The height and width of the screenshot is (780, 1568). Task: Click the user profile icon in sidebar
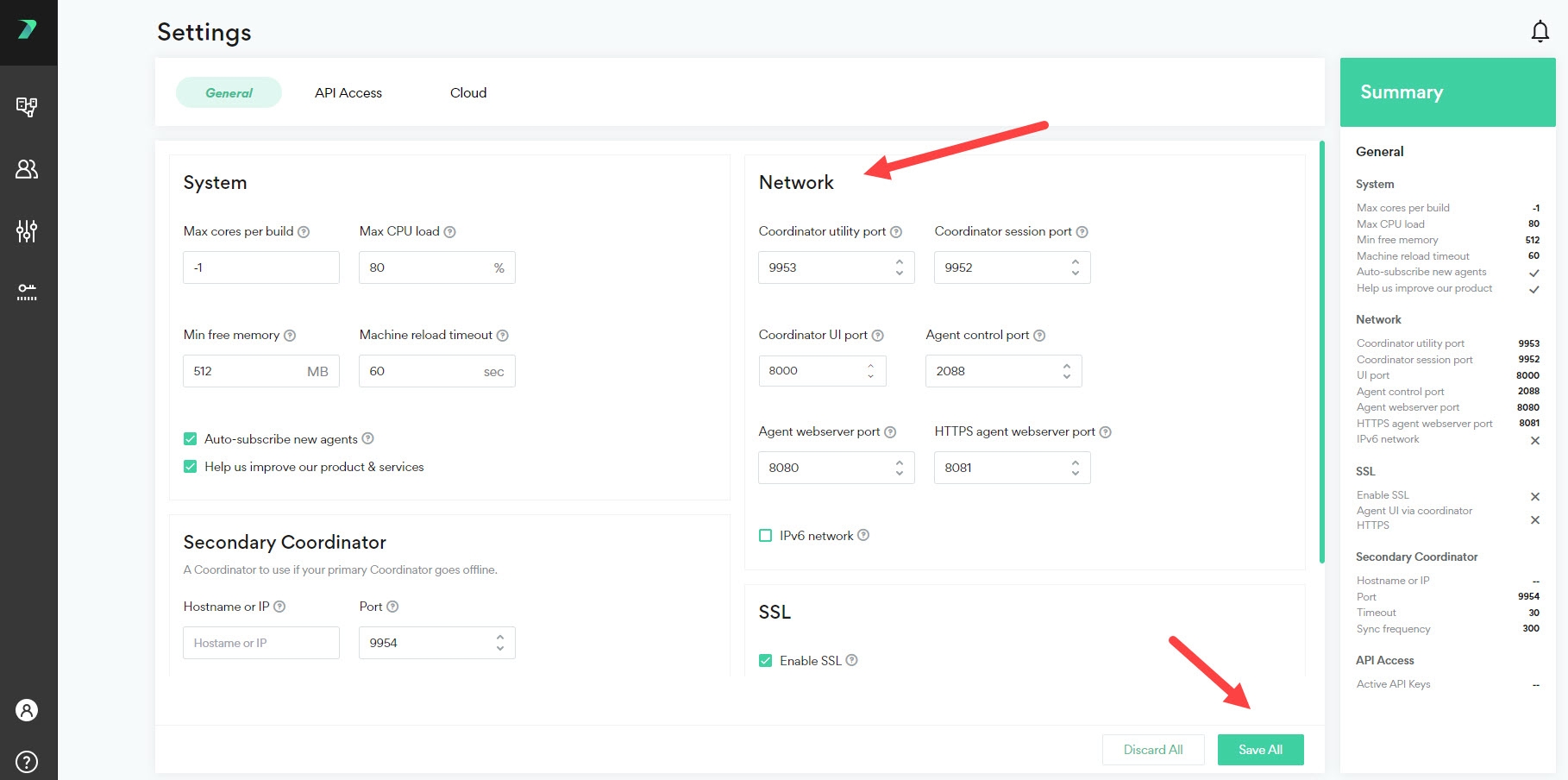(27, 710)
